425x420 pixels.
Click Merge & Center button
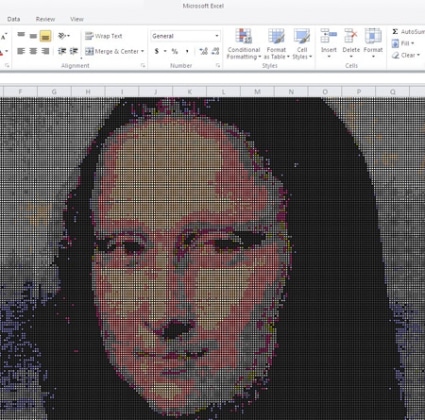tap(112, 51)
